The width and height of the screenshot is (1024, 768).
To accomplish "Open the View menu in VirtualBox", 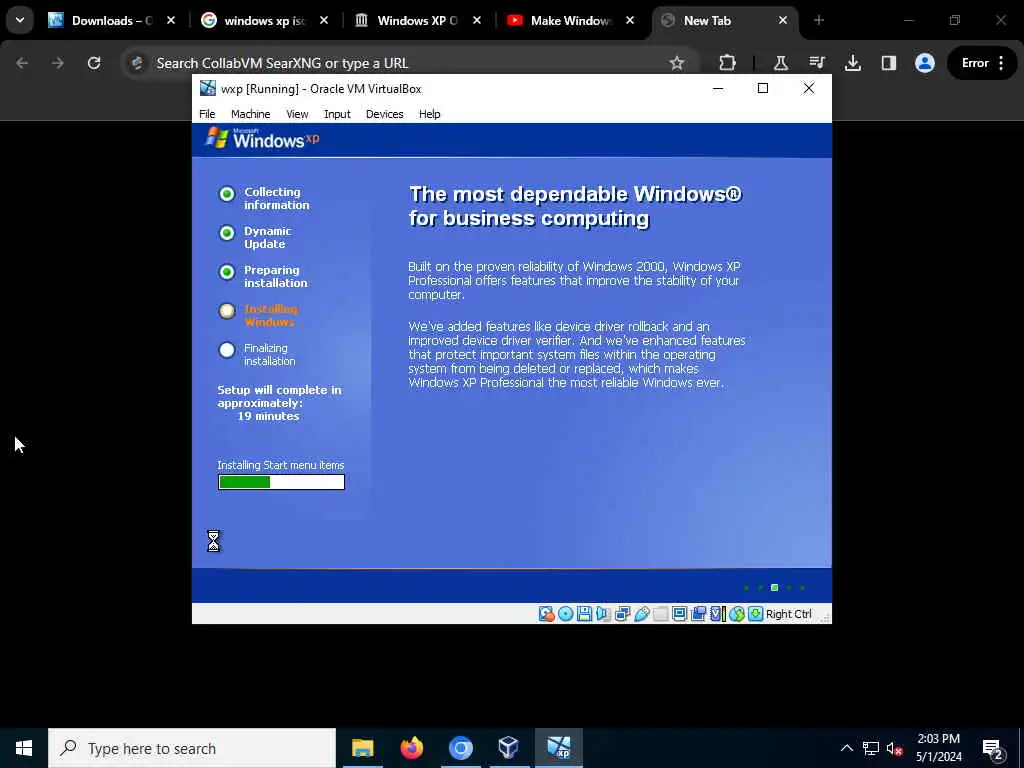I will click(297, 114).
